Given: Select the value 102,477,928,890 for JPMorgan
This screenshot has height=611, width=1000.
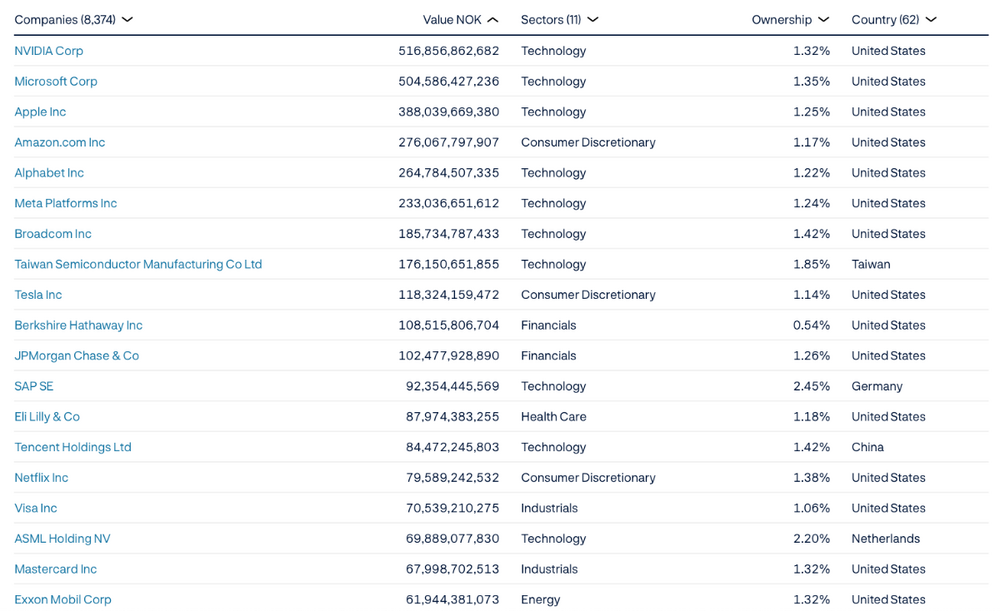Looking at the screenshot, I should pos(448,355).
